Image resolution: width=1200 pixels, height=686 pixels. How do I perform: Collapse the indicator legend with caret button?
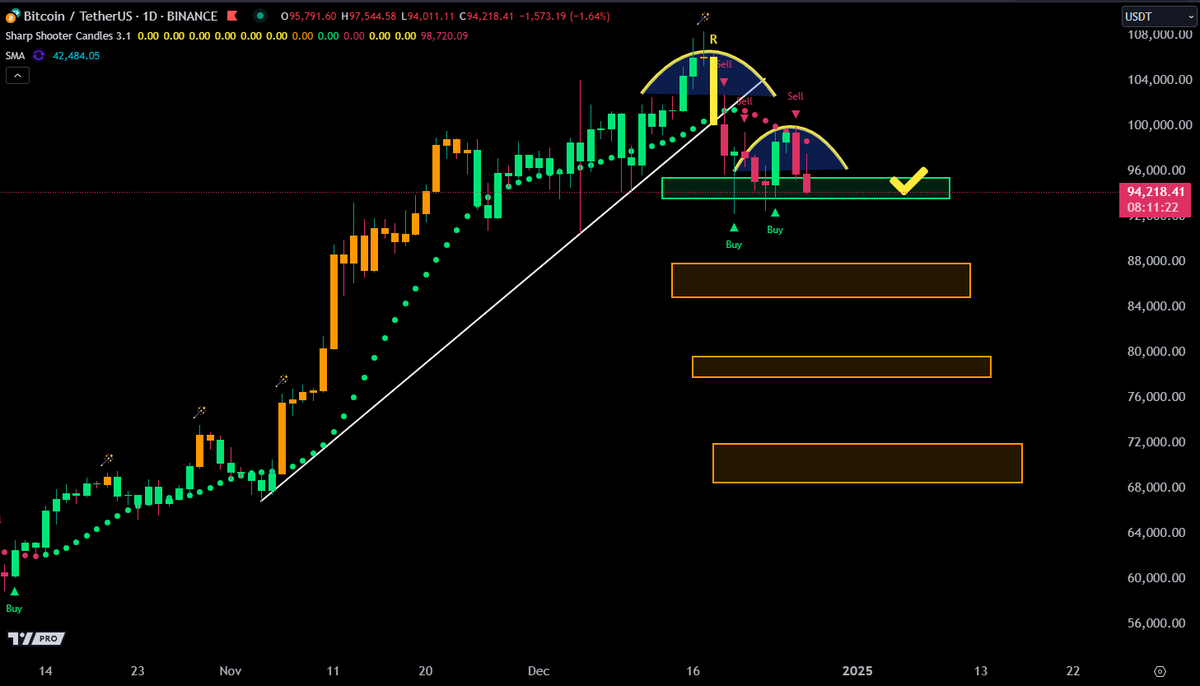17,76
